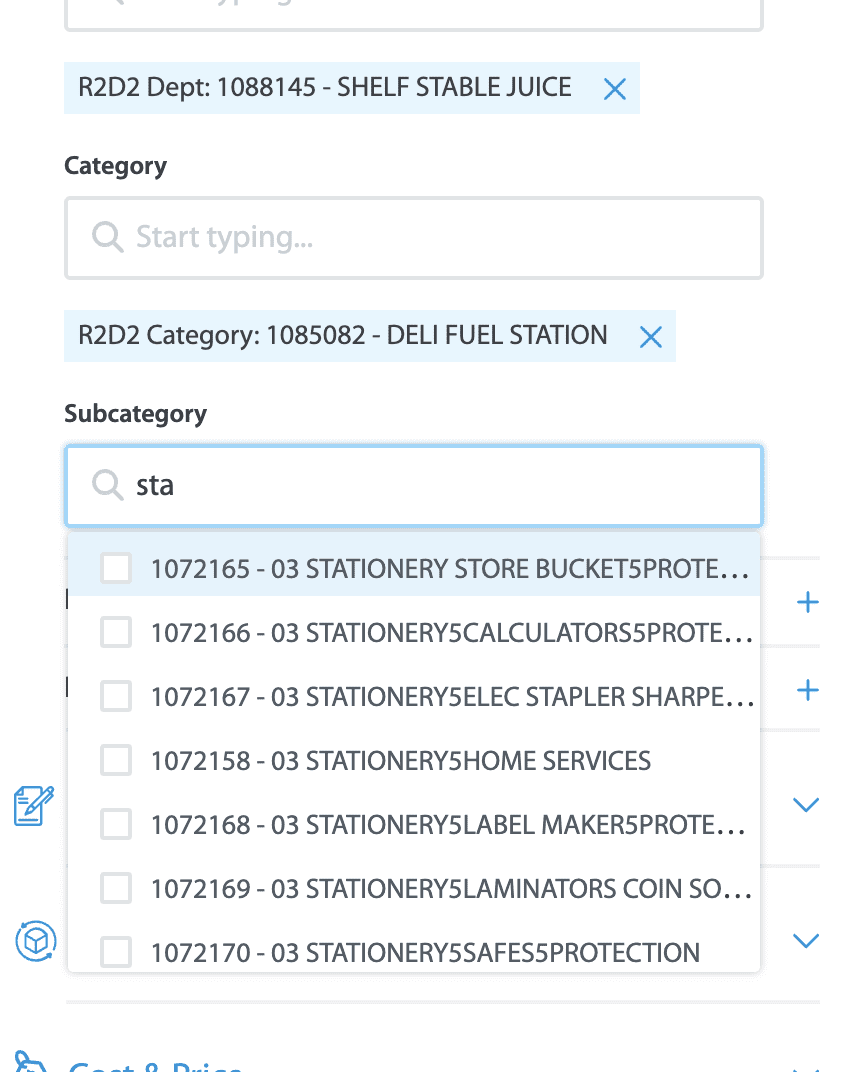The height and width of the screenshot is (1080, 846).
Task: Select the 1072168 STATIONERY5LABEL MAKER entry
Action: click(x=414, y=824)
